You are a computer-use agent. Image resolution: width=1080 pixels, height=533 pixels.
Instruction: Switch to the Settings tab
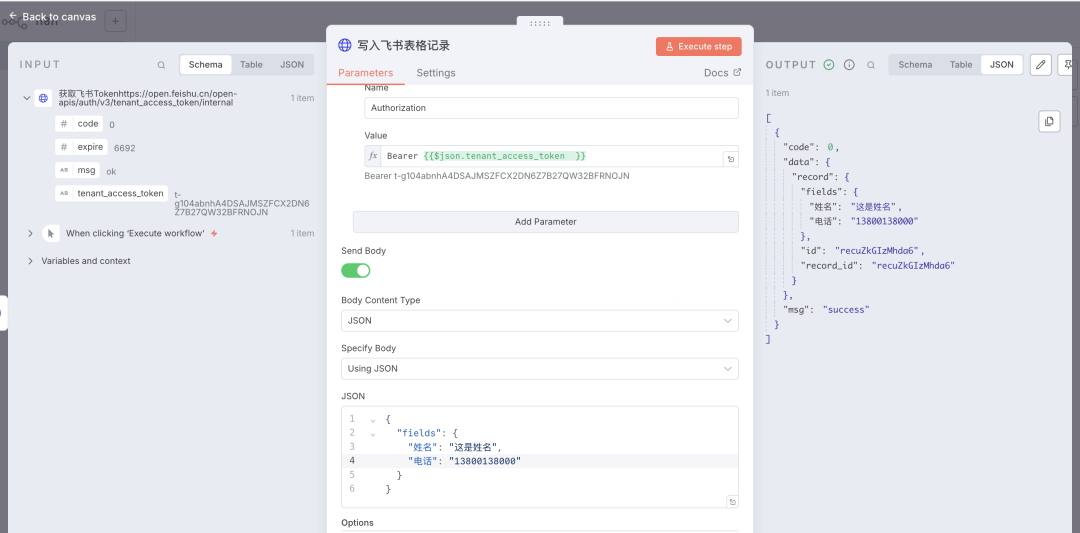[435, 73]
